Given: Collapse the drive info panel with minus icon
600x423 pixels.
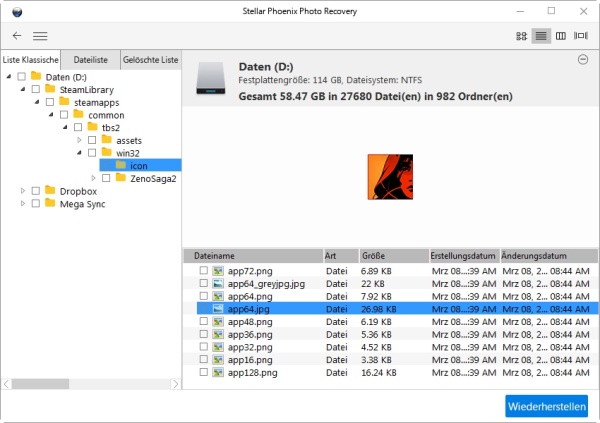Looking at the screenshot, I should pyautogui.click(x=583, y=60).
